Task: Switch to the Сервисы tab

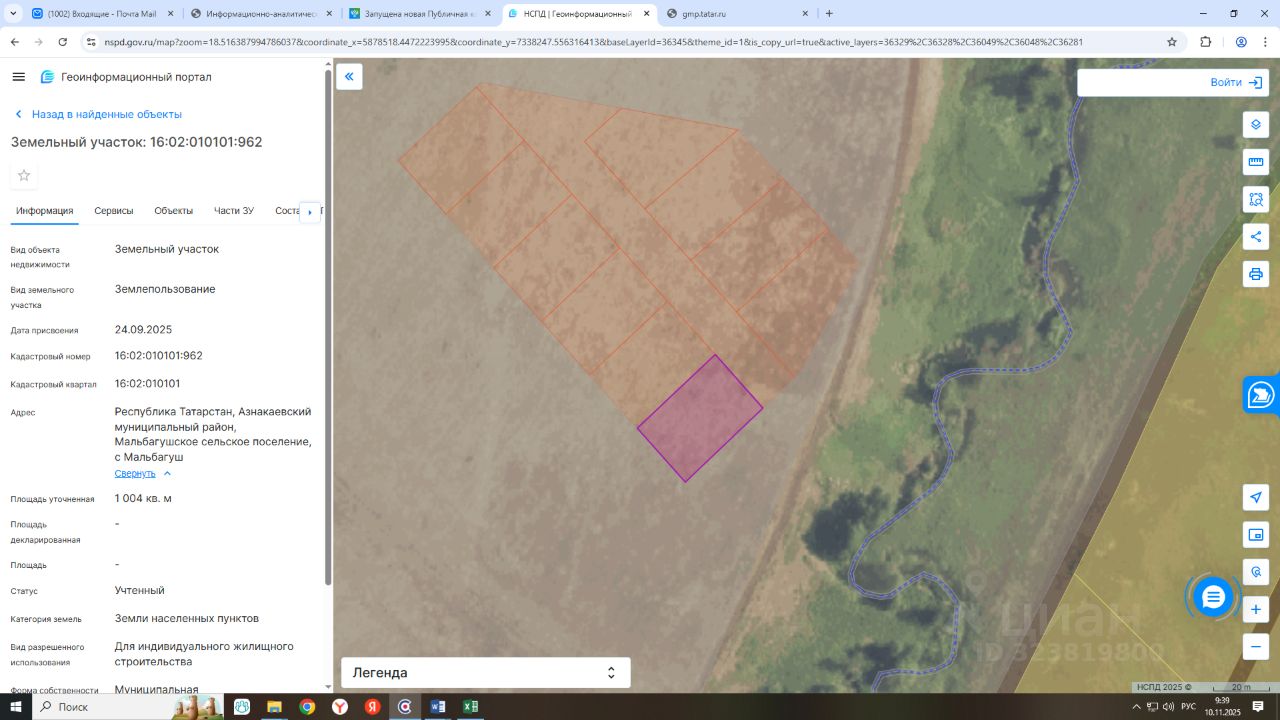Action: click(114, 211)
